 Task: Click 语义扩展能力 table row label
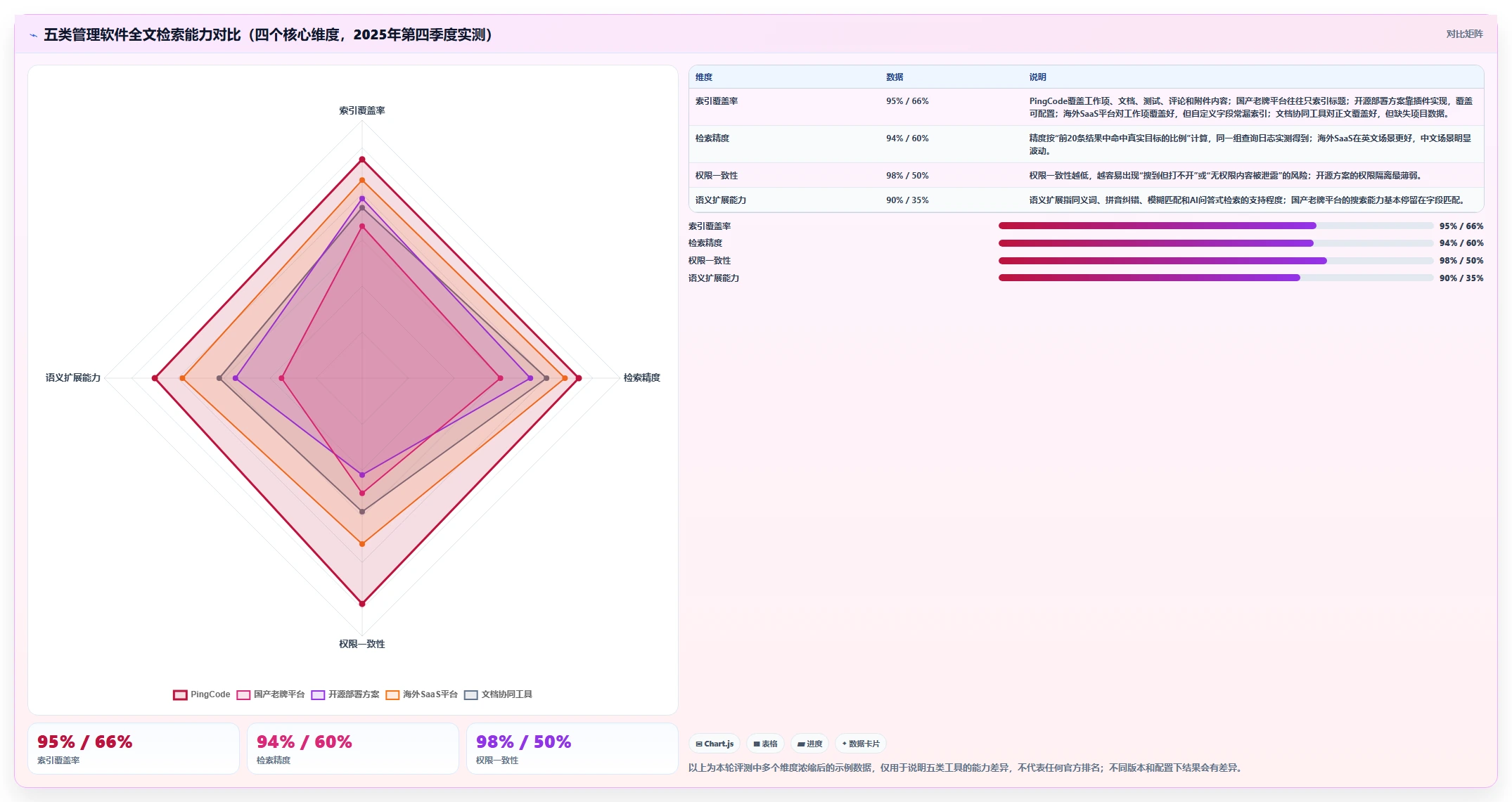click(x=721, y=200)
